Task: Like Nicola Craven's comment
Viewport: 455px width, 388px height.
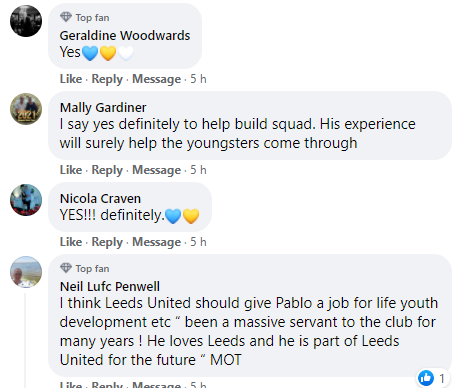Action: coord(71,242)
